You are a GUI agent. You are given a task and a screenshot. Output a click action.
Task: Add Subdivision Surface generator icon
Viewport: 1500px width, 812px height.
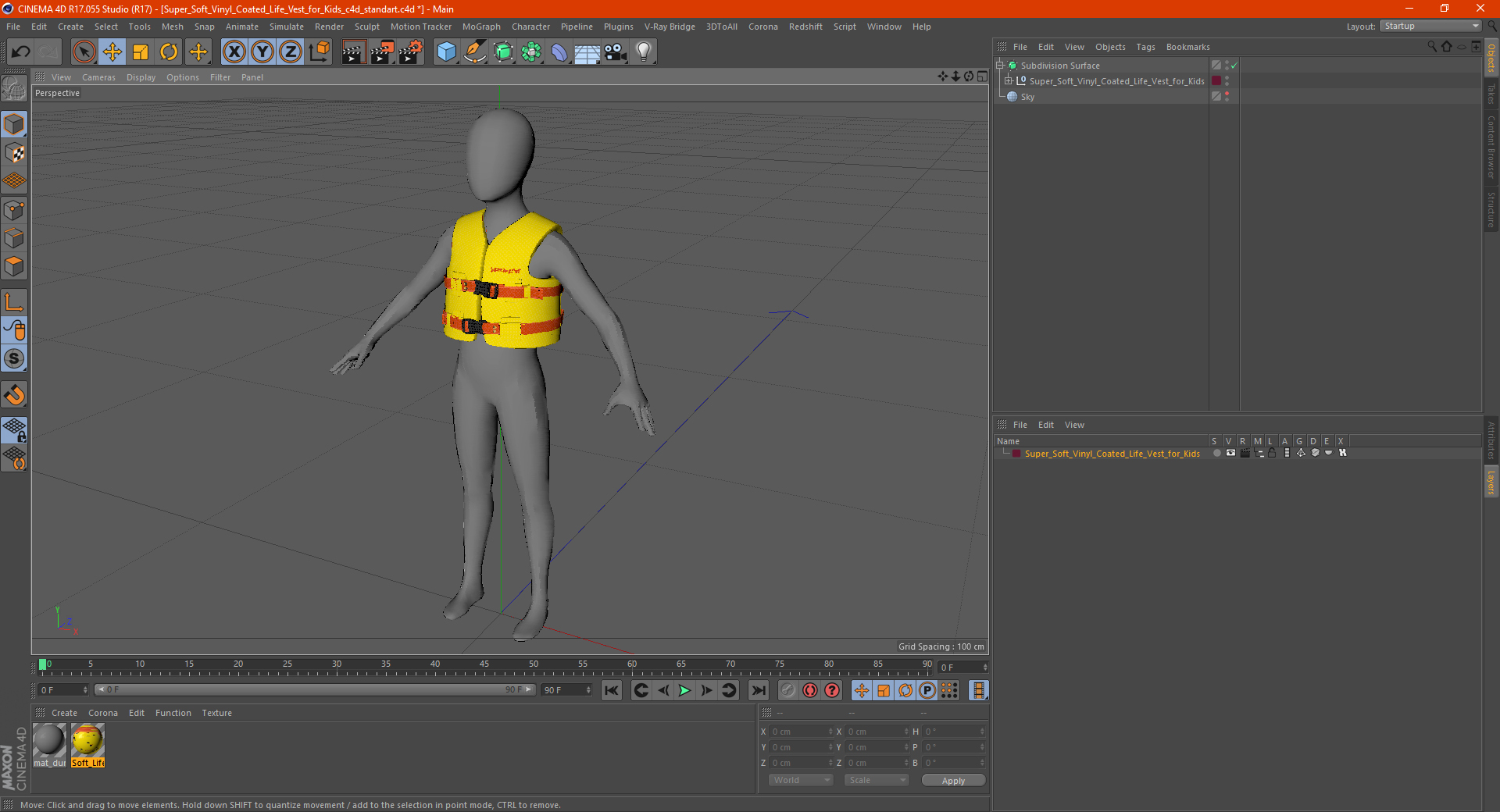click(x=503, y=52)
